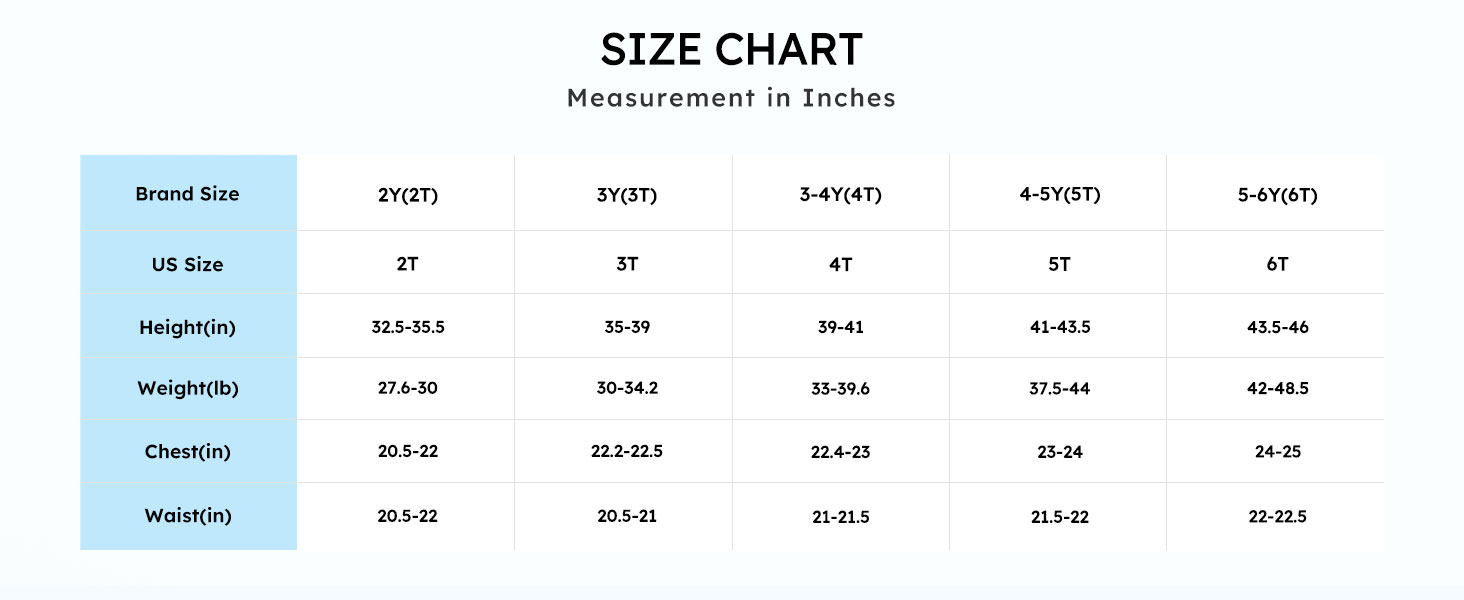
Task: Select the 32.5-35.5 height value
Action: pos(408,327)
